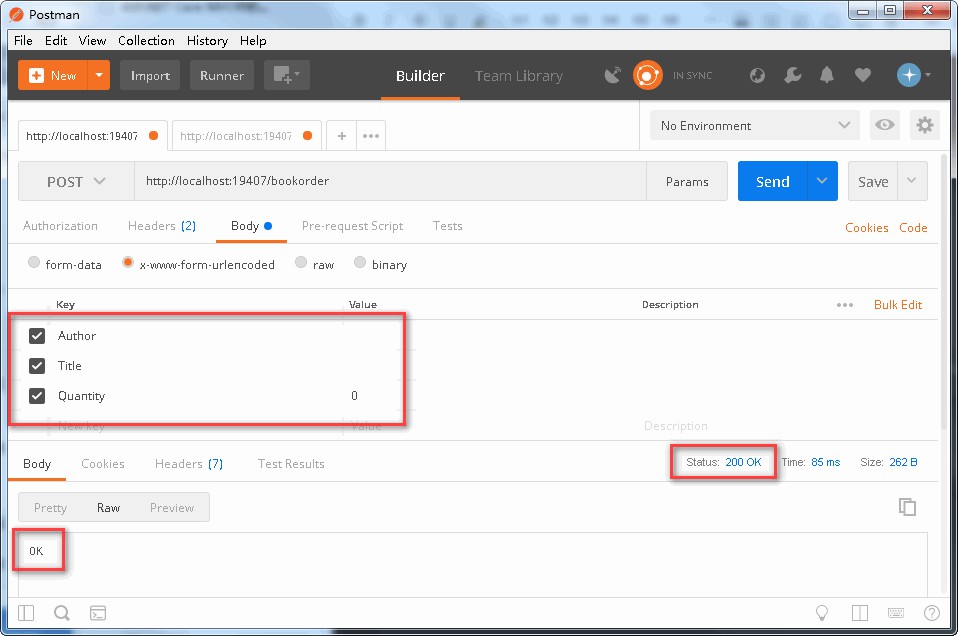Screen dimensions: 958x636
Task: Open the search icon in status bar
Action: (62, 613)
